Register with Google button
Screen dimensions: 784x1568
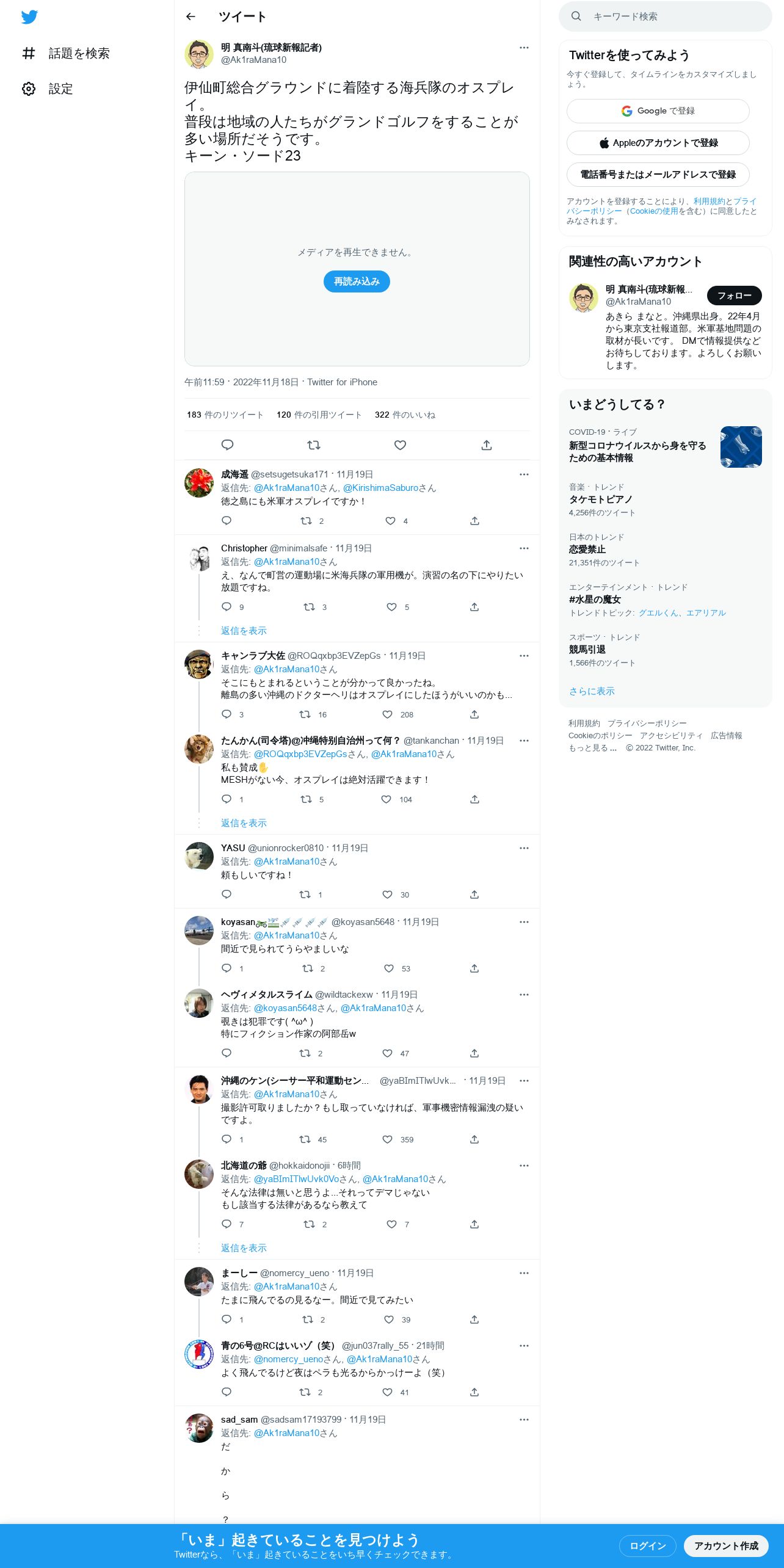[x=658, y=111]
